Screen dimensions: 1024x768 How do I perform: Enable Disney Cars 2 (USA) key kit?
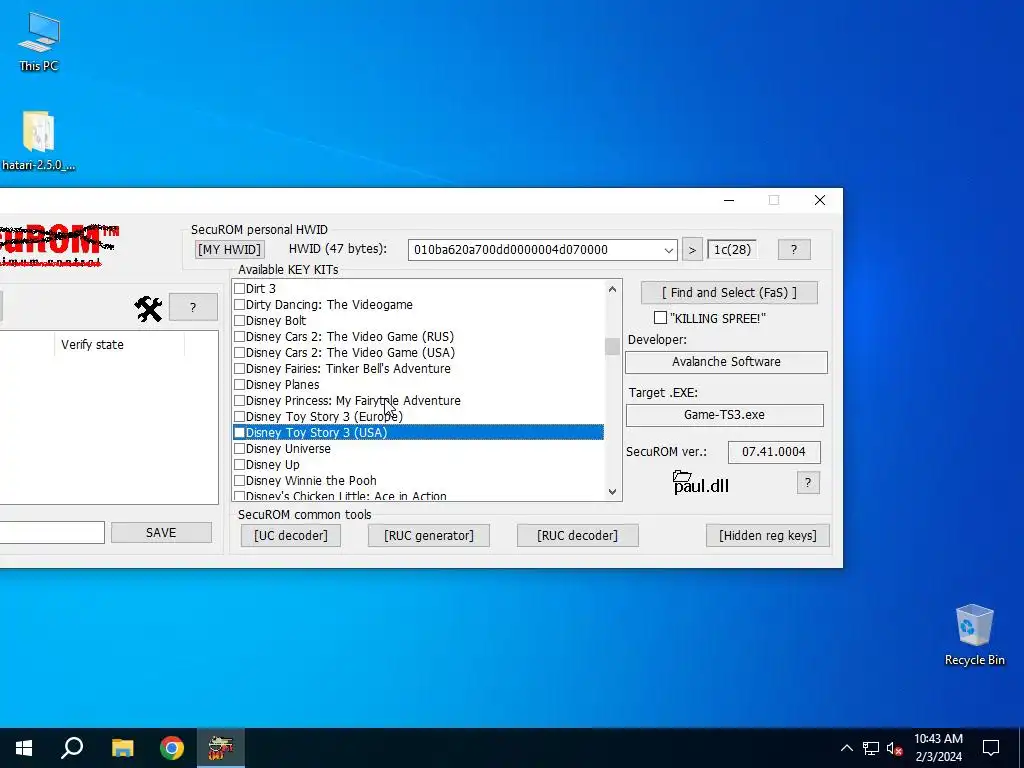[x=240, y=352]
